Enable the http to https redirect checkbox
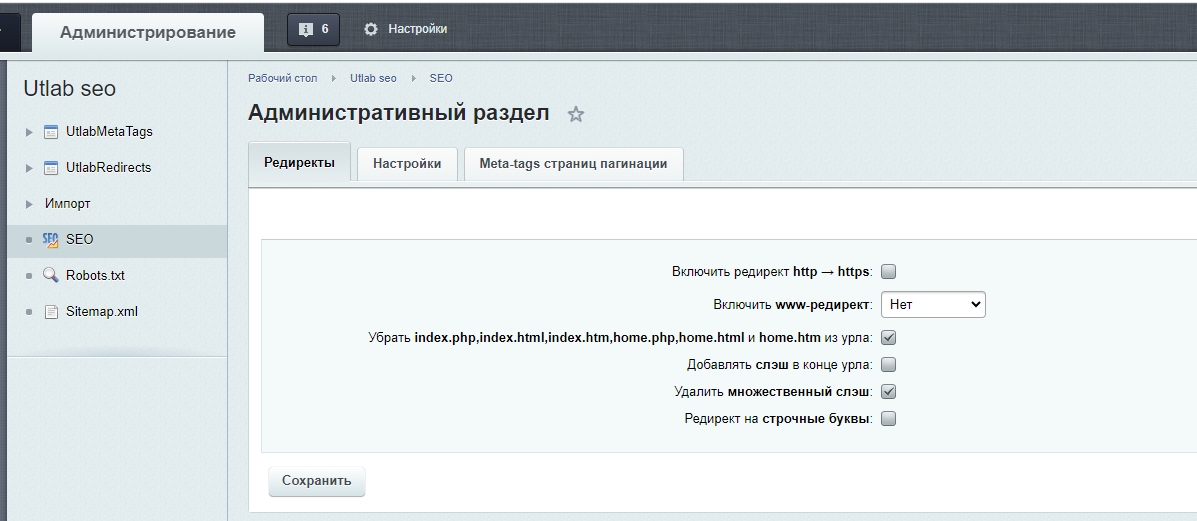 pyautogui.click(x=889, y=272)
